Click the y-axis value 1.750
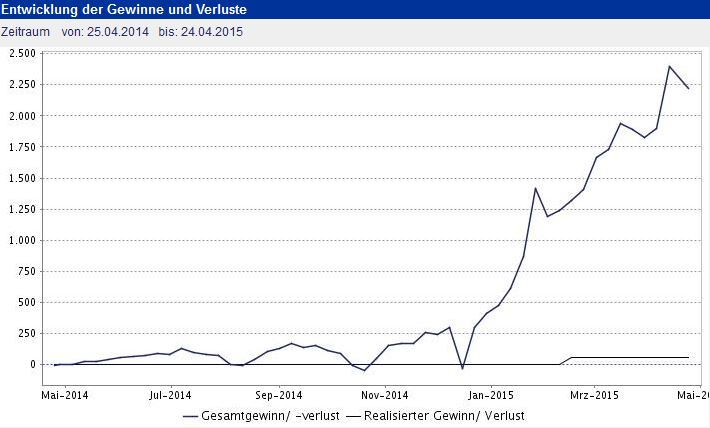The height and width of the screenshot is (428, 710). point(22,147)
